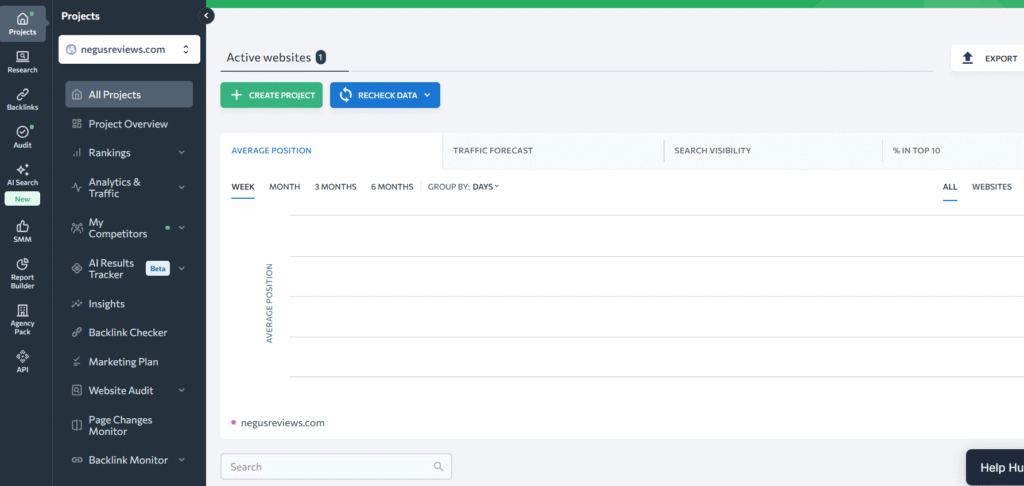Expand the My Competitors chevron
1024x486 pixels.
click(x=182, y=228)
